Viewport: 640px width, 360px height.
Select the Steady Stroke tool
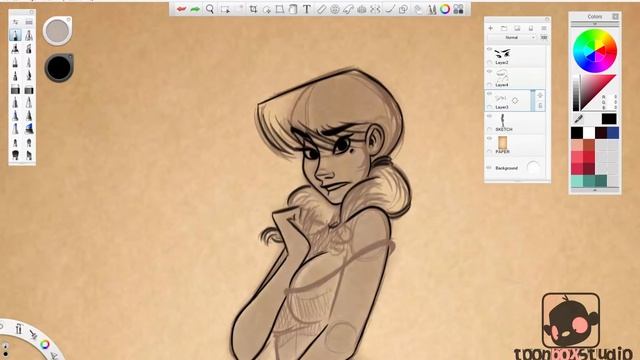[389, 9]
